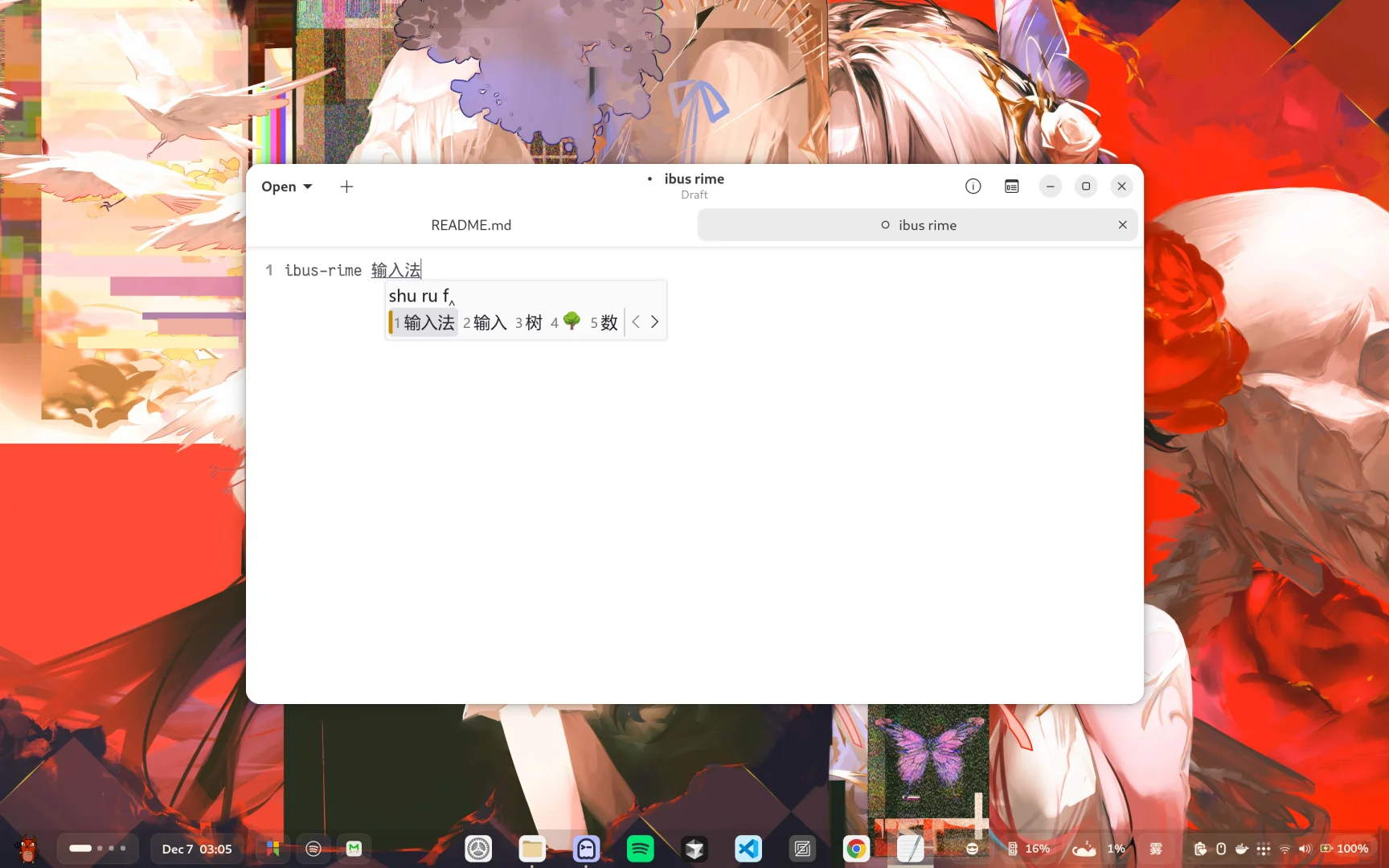1389x868 pixels.
Task: Open the clock showing Dec 7 03:05
Action: point(197,849)
